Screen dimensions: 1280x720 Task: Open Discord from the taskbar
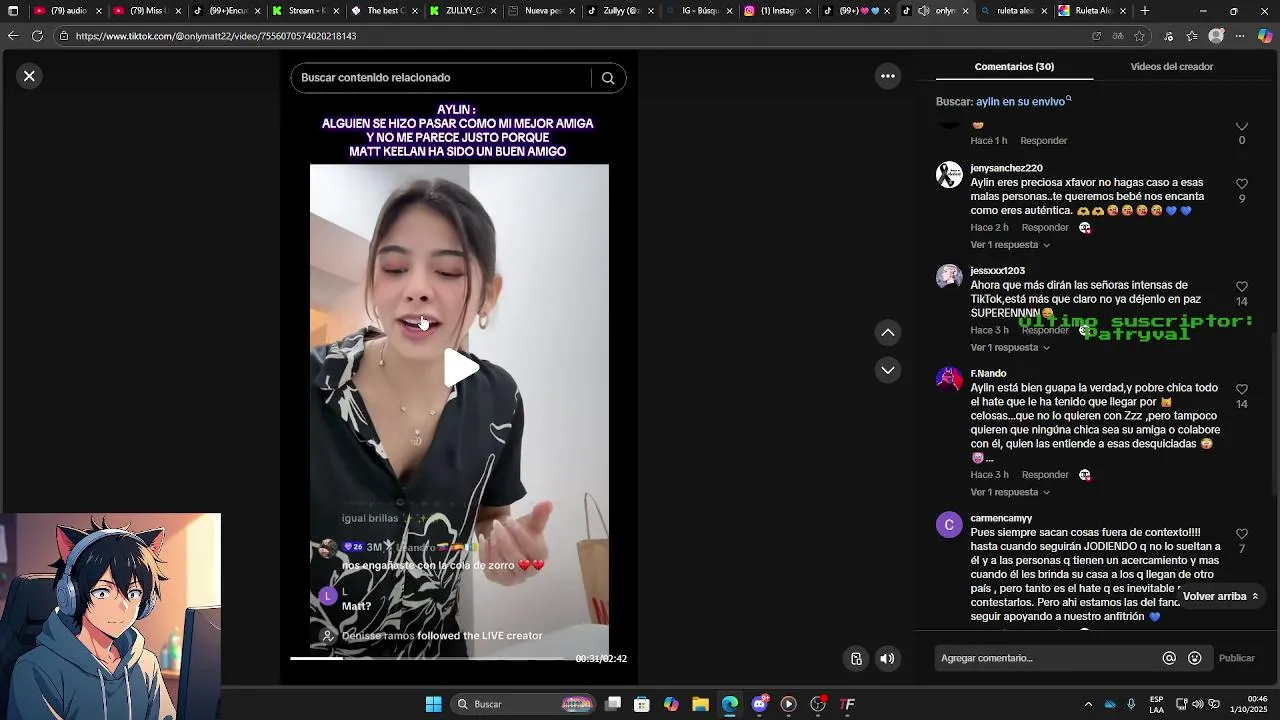(759, 704)
